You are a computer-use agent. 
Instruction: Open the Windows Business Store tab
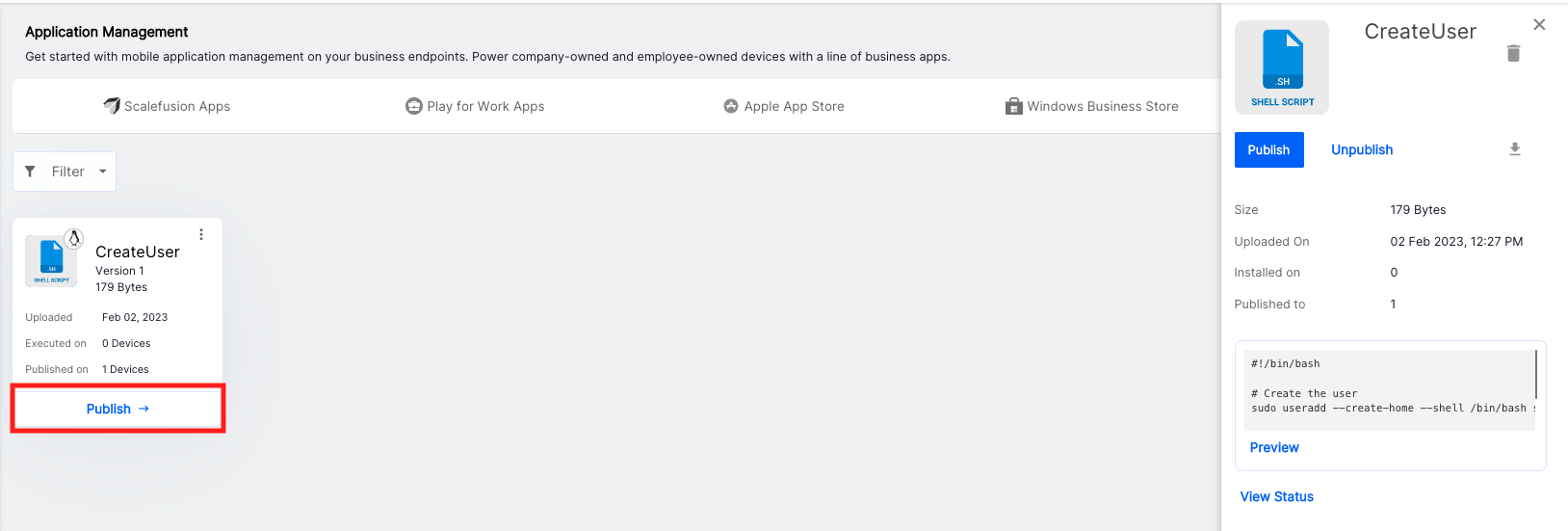pos(1102,106)
